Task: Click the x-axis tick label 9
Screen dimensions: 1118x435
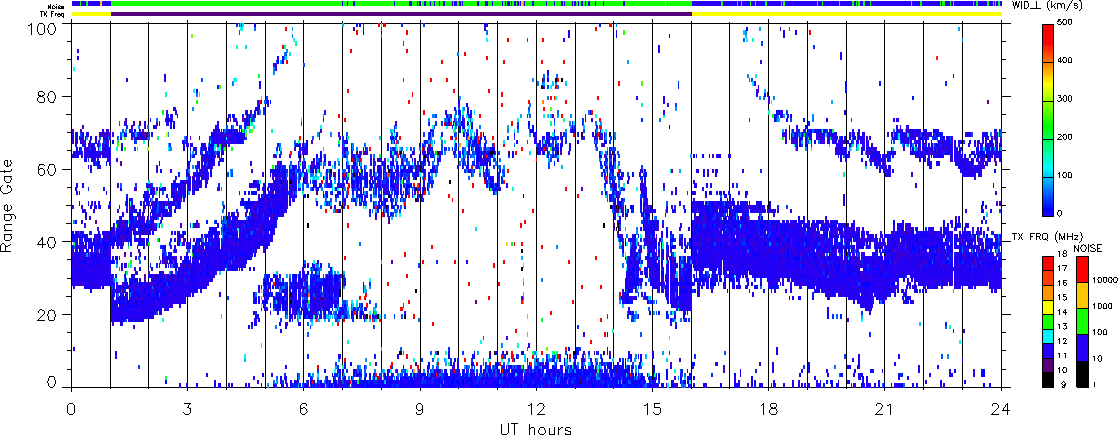Action: coord(420,410)
